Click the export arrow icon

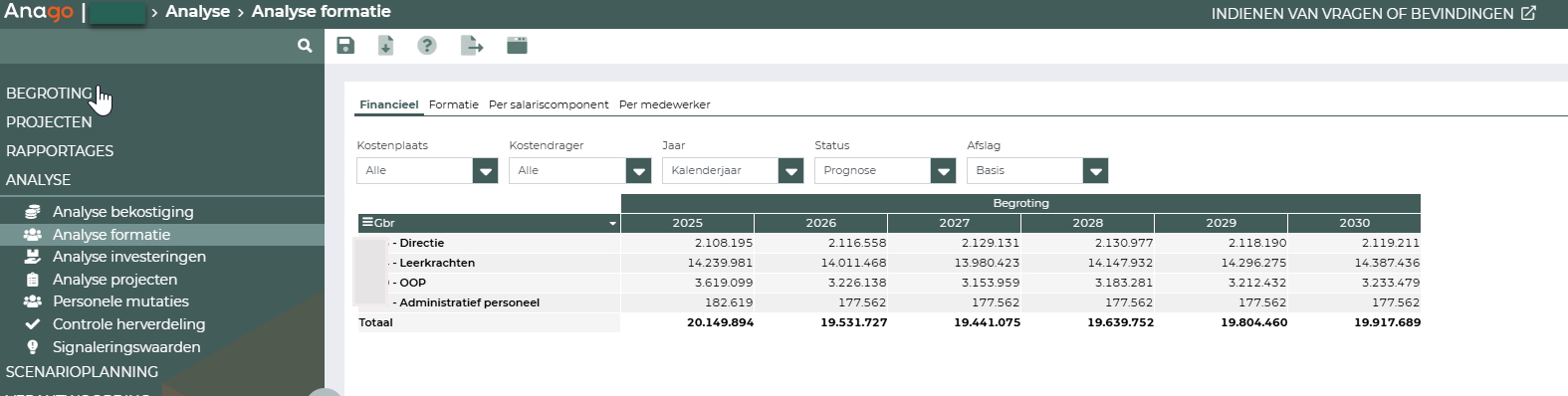(472, 45)
